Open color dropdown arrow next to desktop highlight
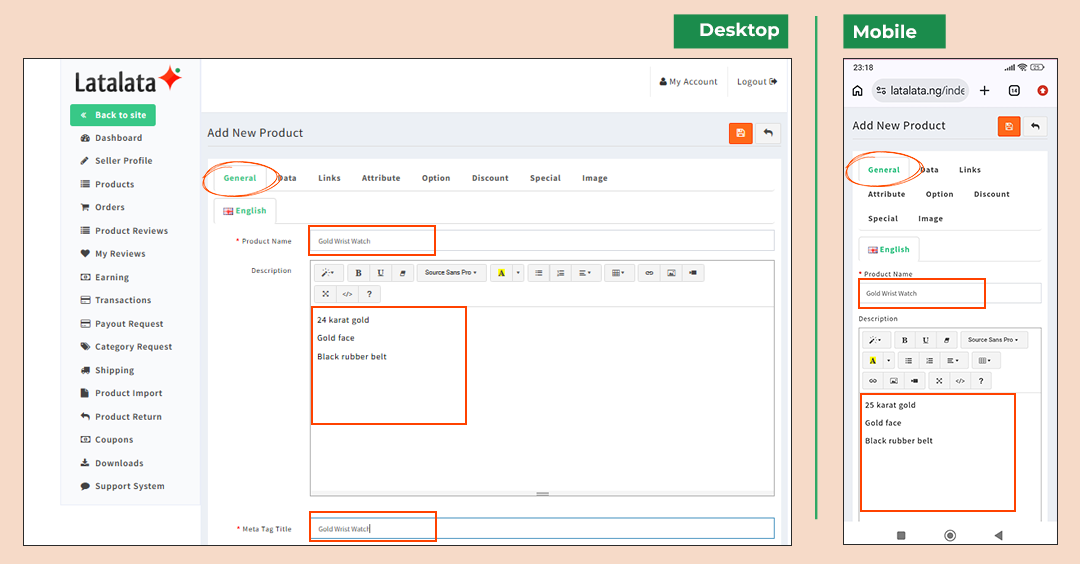Viewport: 1080px width, 564px height. 518,273
